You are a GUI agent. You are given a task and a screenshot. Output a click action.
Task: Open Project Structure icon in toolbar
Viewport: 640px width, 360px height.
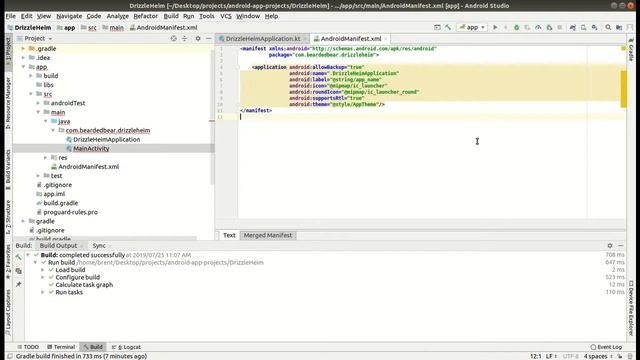point(619,27)
